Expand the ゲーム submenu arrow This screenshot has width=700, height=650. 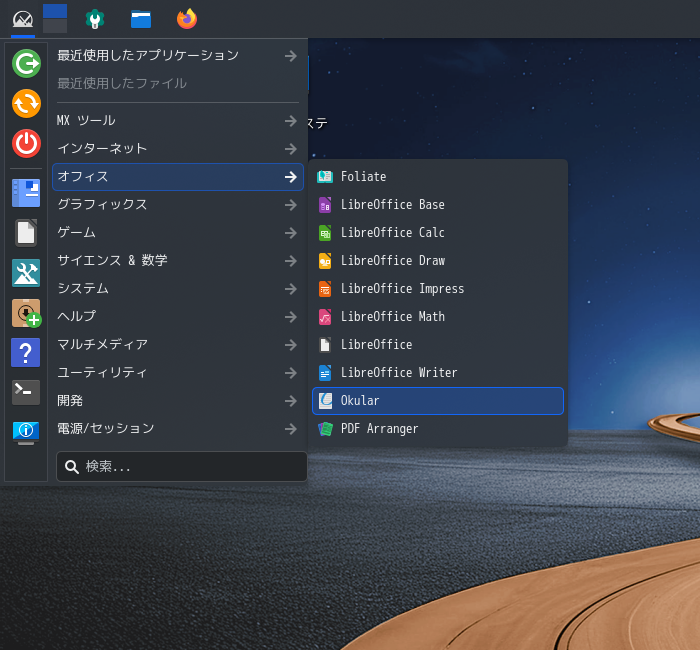click(x=291, y=233)
